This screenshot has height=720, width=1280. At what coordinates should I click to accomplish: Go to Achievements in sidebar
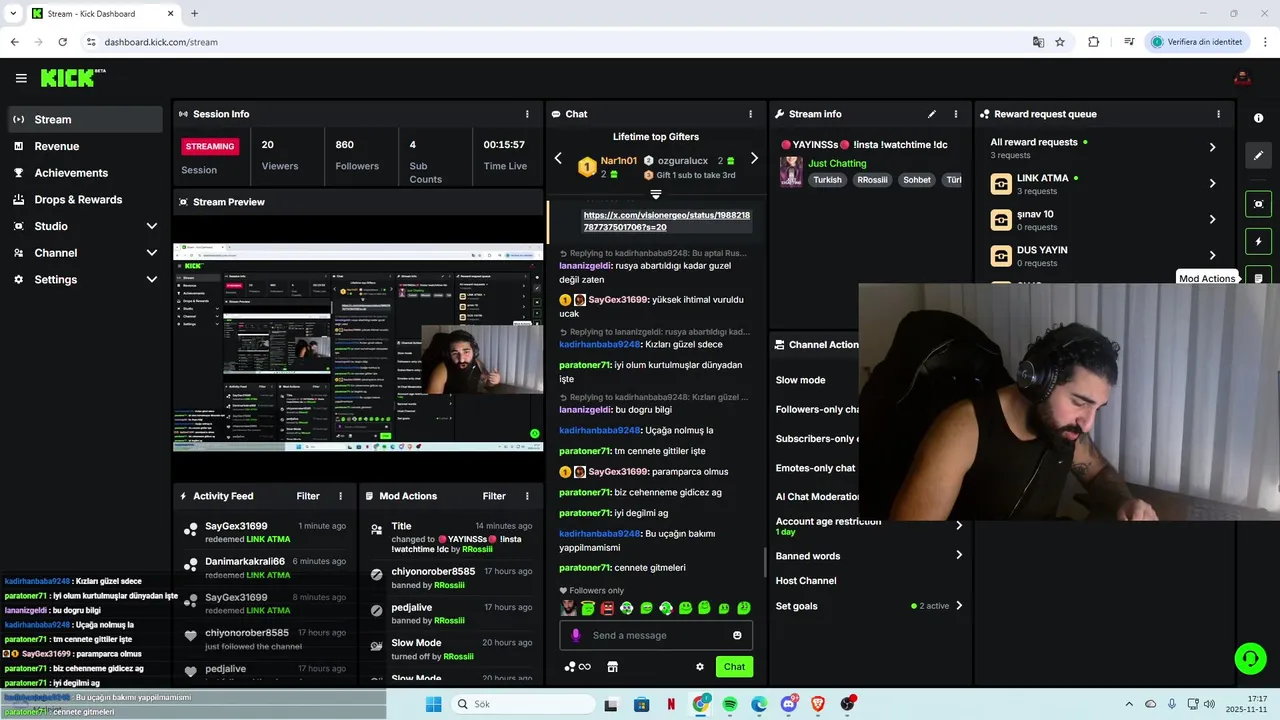coord(84,173)
